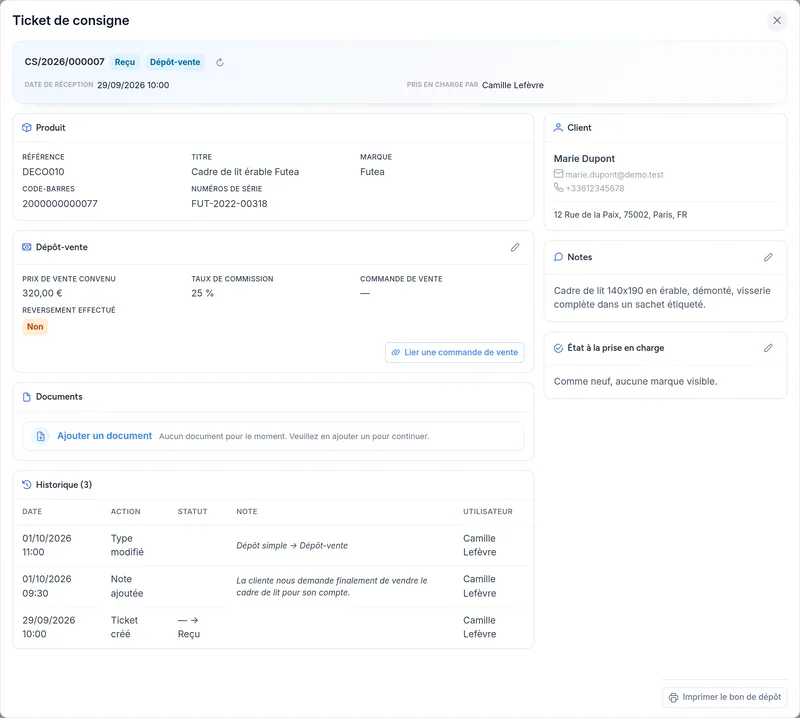Click client name Marie Dupont

[584, 159]
